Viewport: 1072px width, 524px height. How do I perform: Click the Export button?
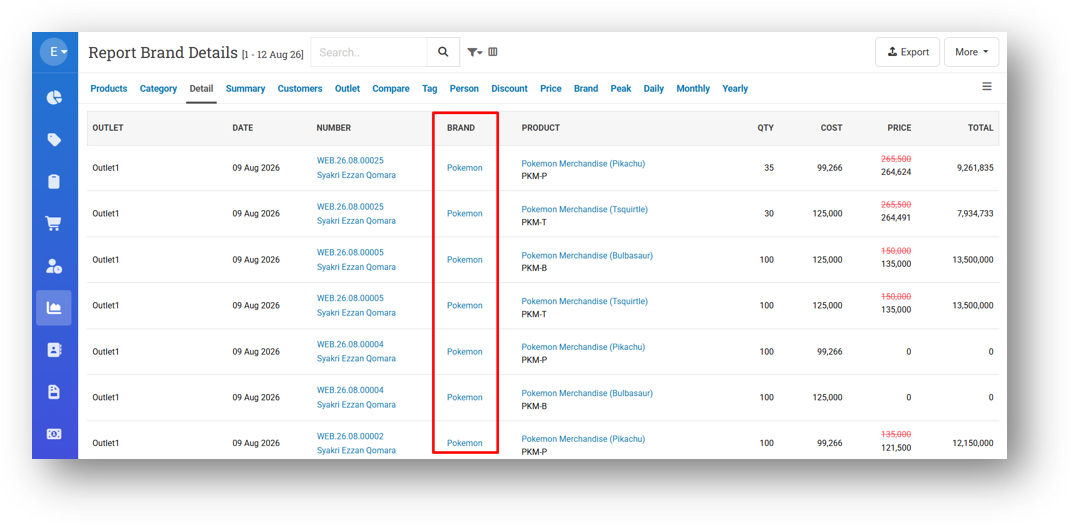point(907,52)
